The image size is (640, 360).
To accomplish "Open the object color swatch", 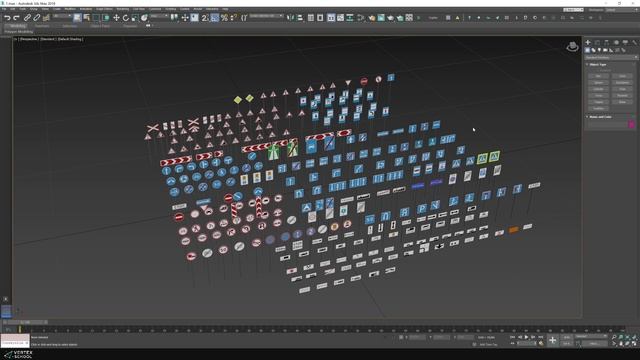I will tap(631, 124).
